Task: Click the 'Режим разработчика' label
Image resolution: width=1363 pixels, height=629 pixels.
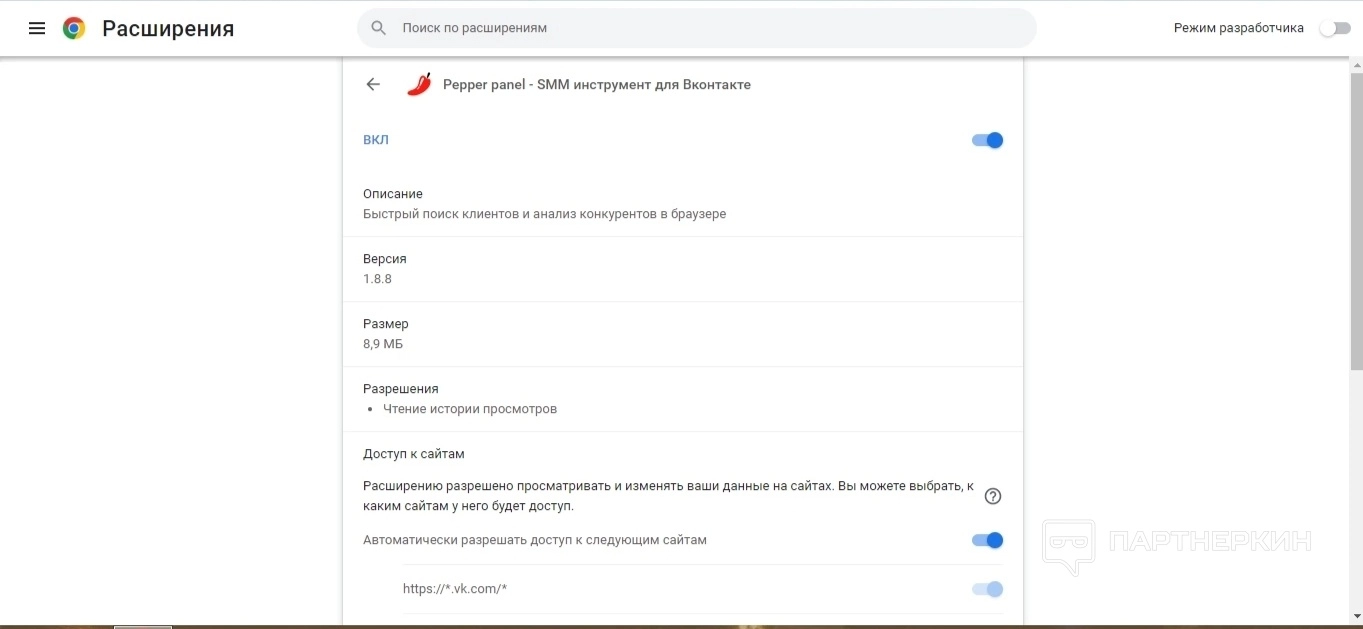Action: pos(1239,28)
